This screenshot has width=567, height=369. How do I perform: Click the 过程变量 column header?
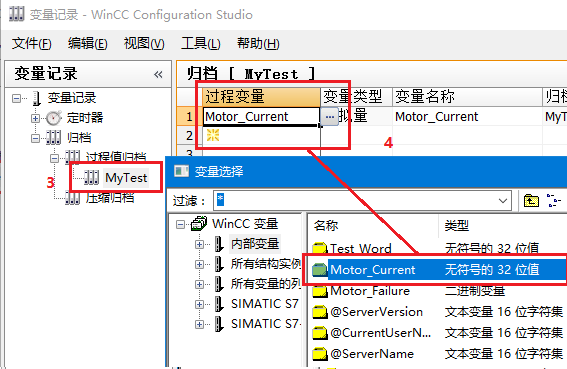click(261, 97)
